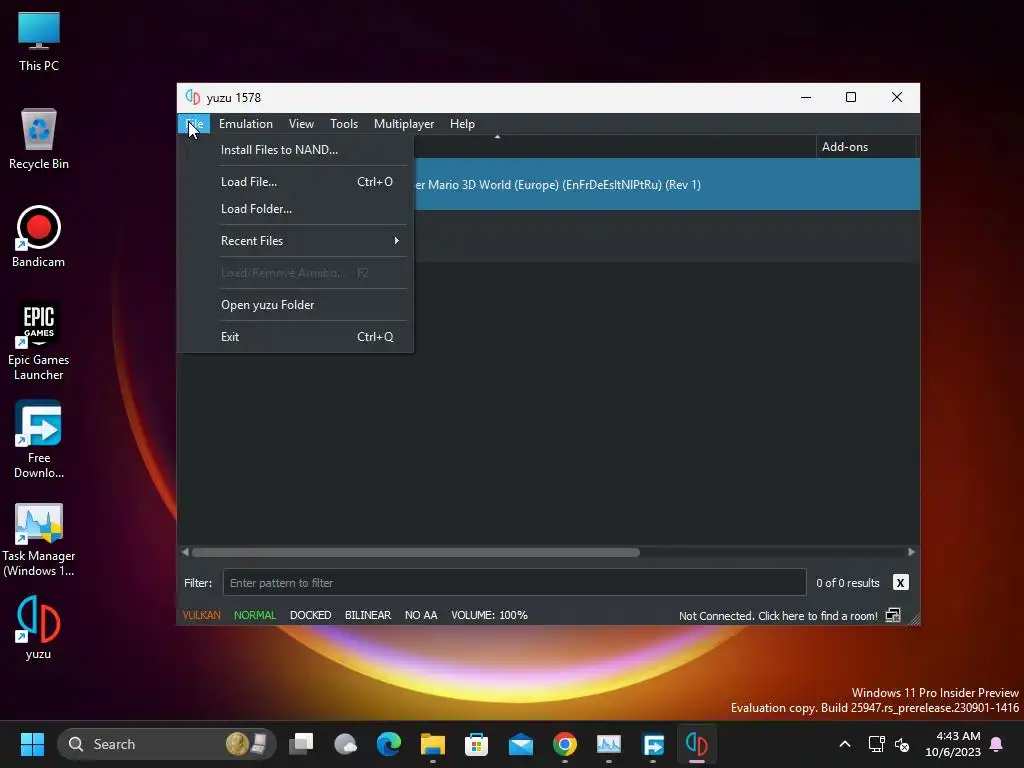
Task: Click the multiplayer room status icon
Action: point(893,615)
